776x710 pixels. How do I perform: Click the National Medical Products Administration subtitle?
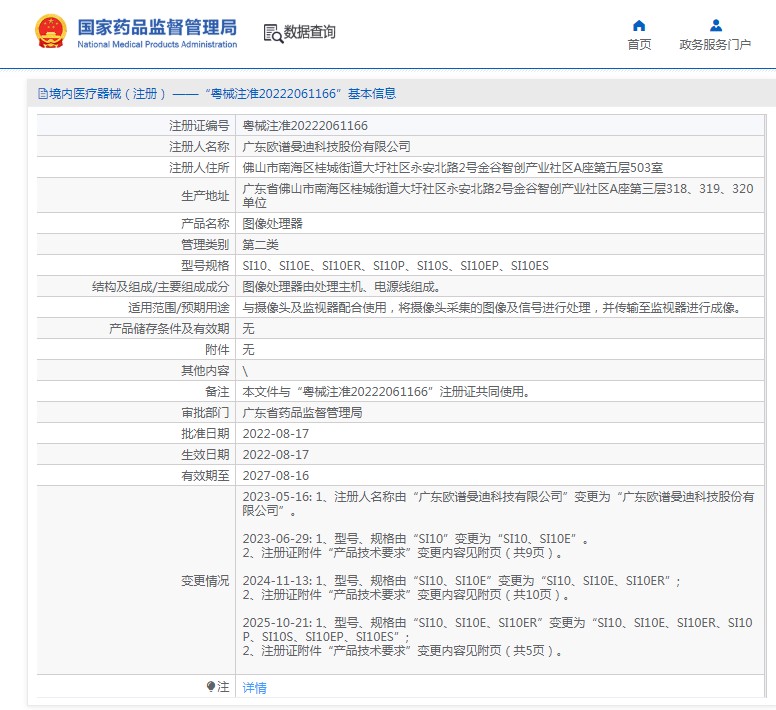pyautogui.click(x=157, y=45)
